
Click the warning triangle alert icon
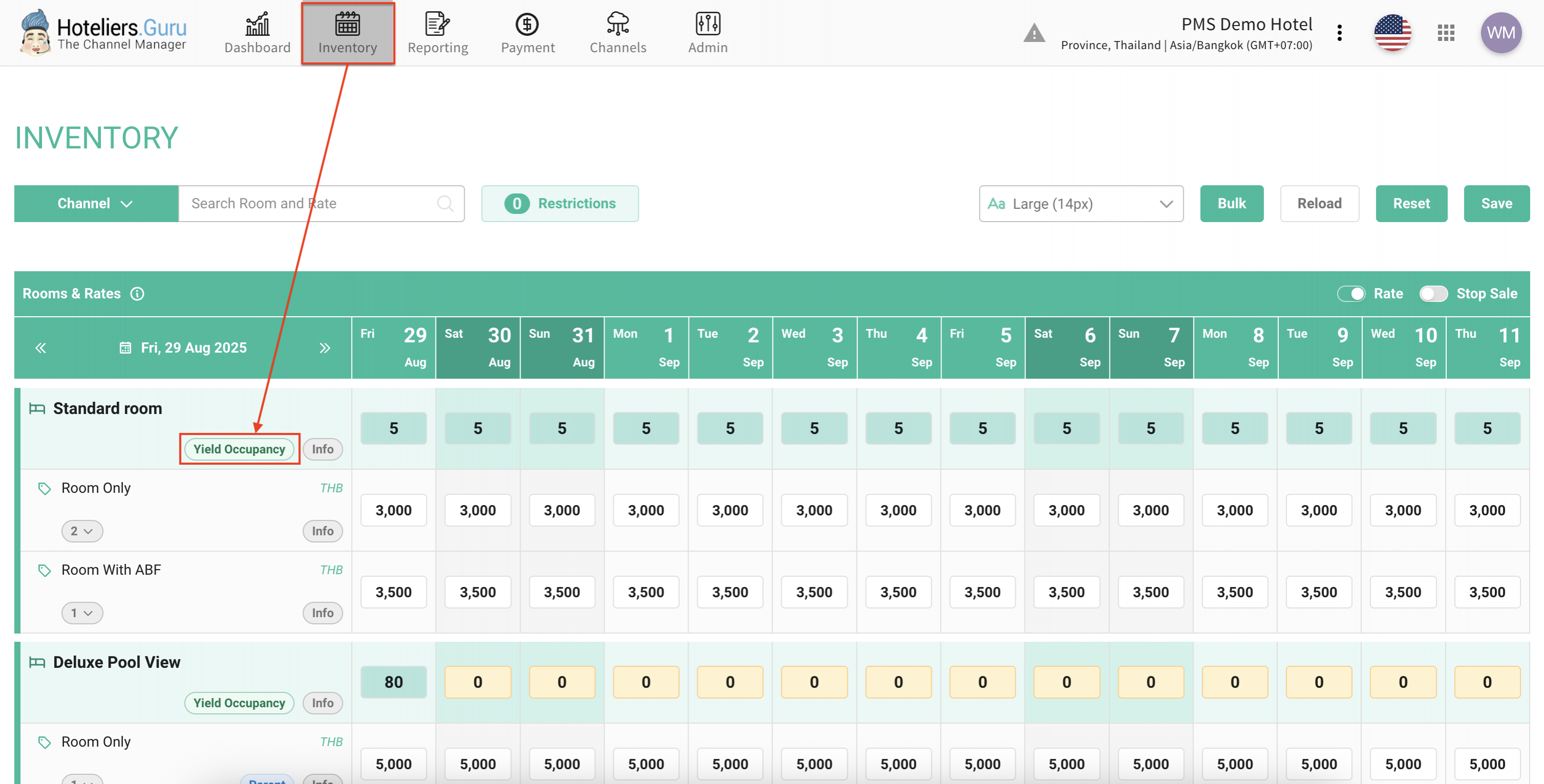pos(1034,33)
